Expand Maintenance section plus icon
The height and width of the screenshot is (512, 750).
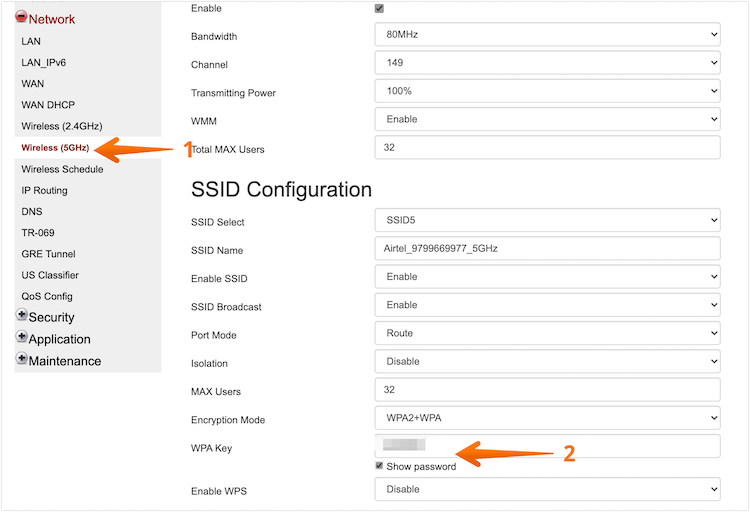coord(22,360)
